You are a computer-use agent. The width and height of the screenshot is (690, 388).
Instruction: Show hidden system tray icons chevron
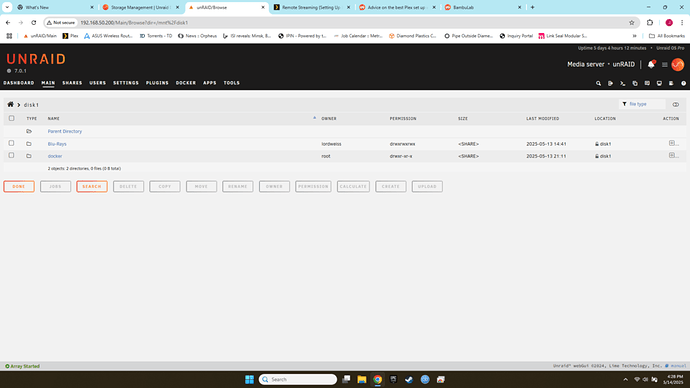625,379
